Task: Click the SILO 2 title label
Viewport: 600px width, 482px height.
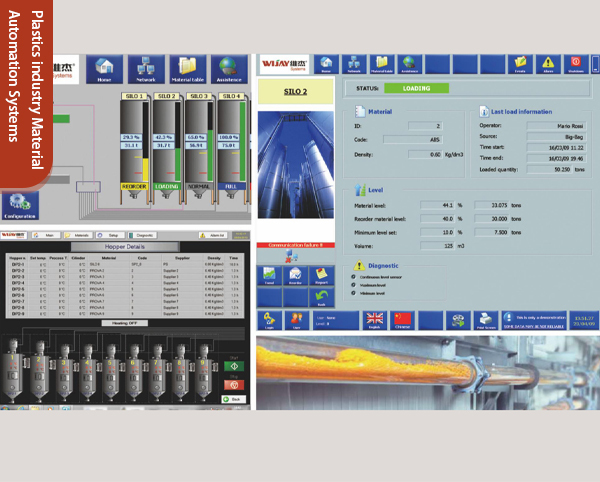Action: [x=295, y=91]
